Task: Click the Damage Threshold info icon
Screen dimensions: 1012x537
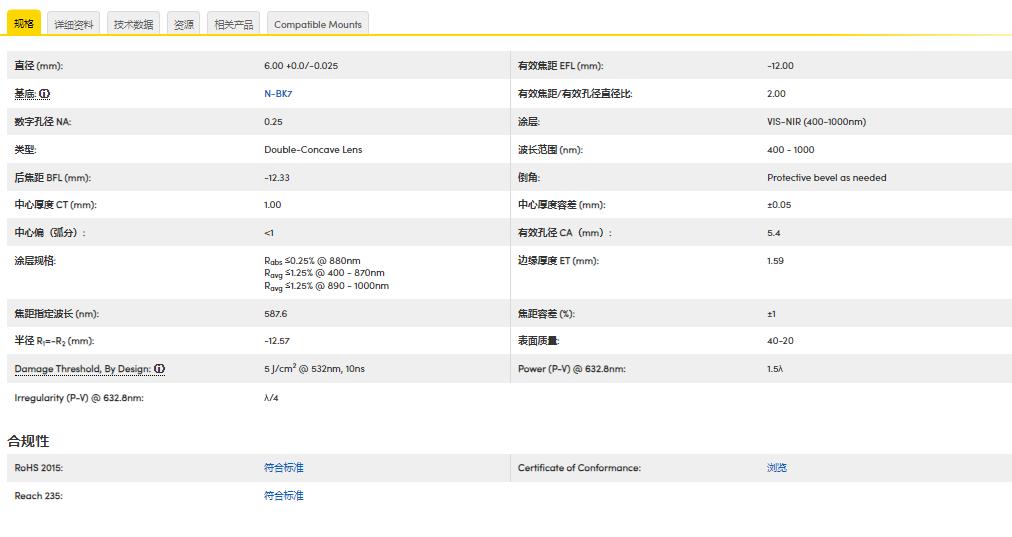Action: 160,369
